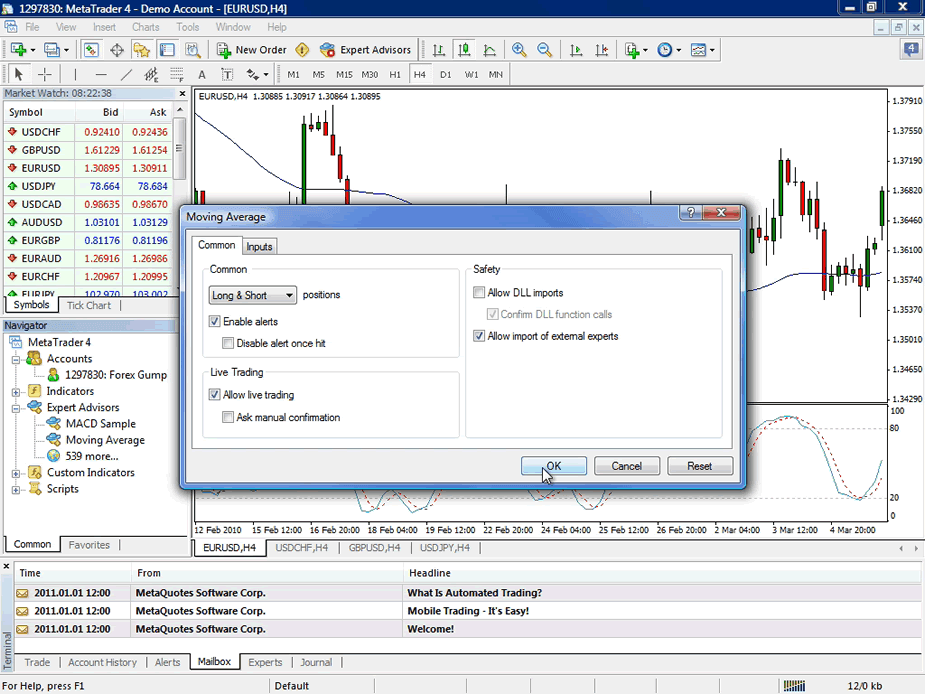The width and height of the screenshot is (925, 694).
Task: Click the zoom out magnifier icon
Action: click(x=544, y=50)
